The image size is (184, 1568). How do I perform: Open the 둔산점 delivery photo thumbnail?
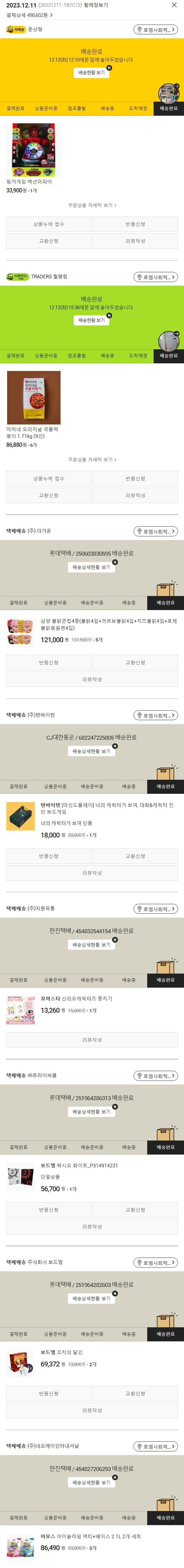coord(169,92)
